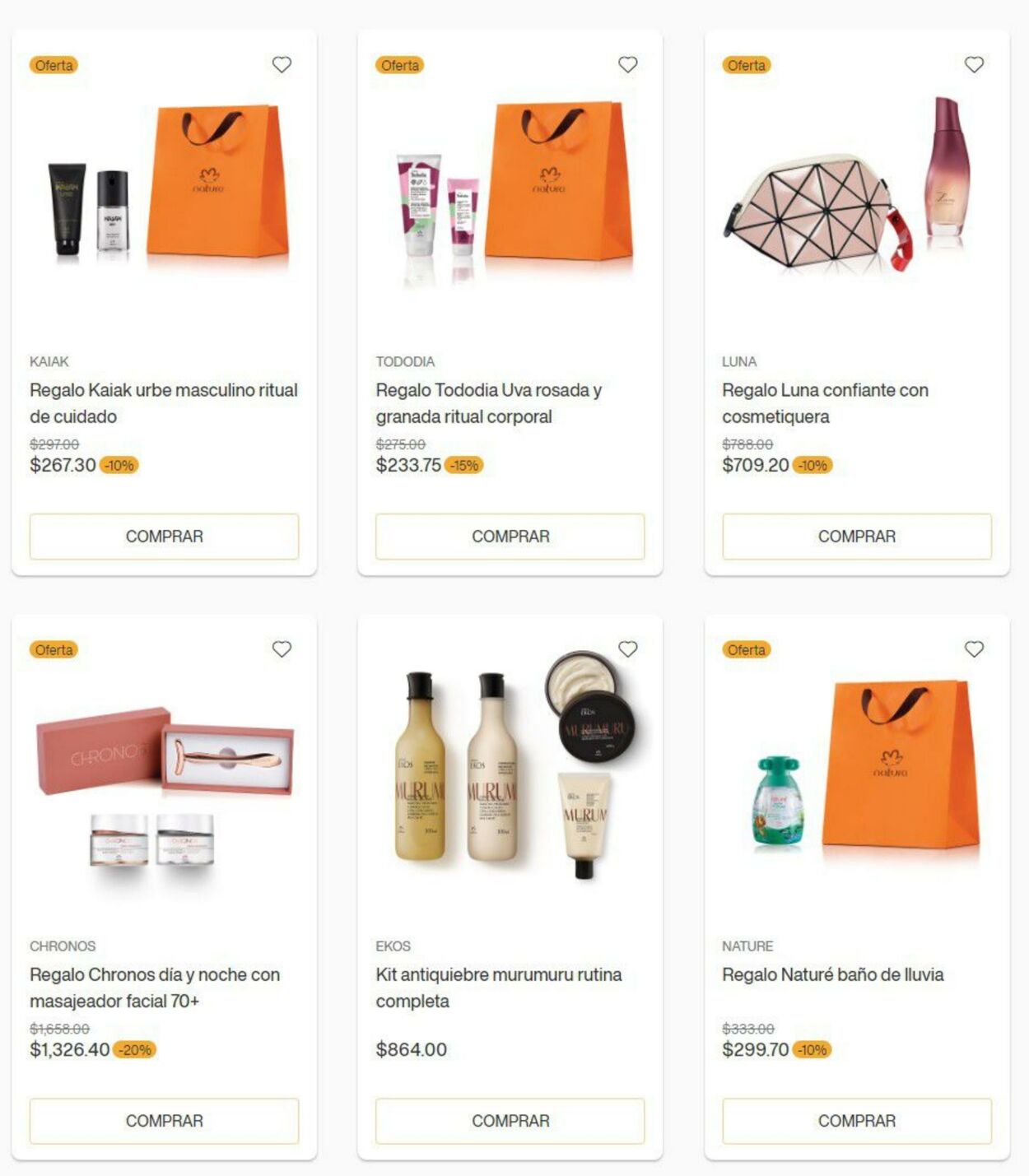The image size is (1029, 1176).
Task: Toggle wishlist heart on Tododia Uva rosada gift
Action: [627, 64]
